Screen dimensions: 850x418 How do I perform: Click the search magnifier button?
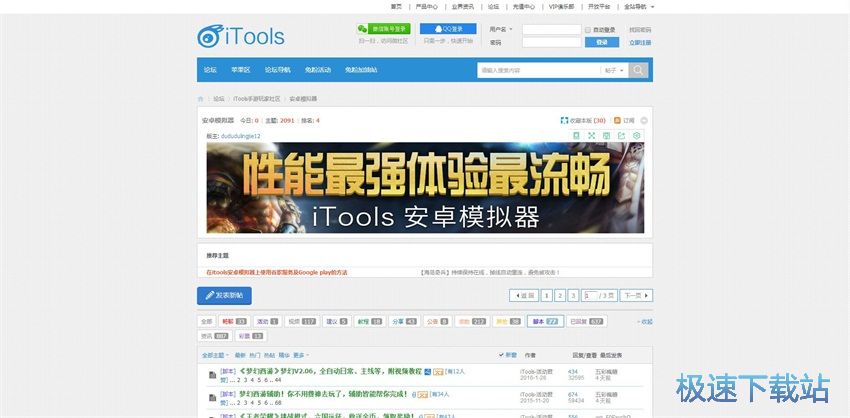639,70
